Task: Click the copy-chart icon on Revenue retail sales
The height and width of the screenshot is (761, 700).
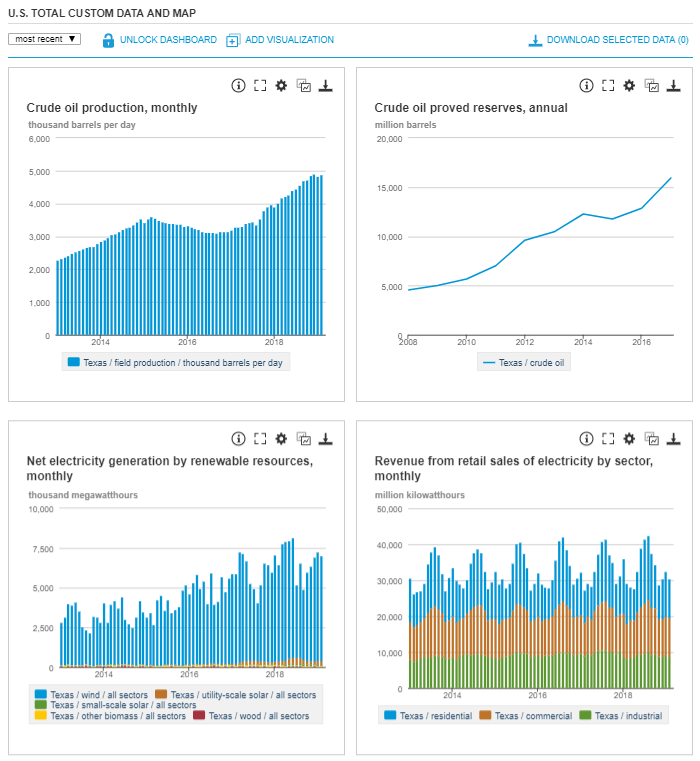Action: [x=651, y=439]
